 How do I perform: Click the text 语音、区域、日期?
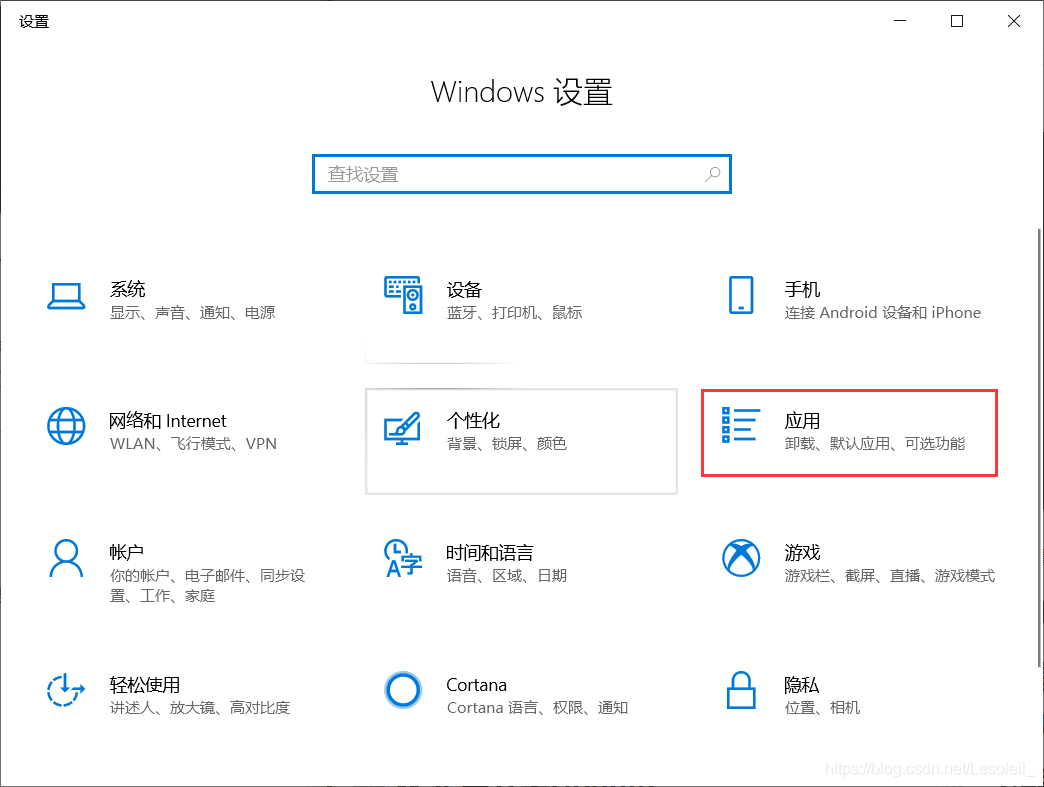point(507,575)
